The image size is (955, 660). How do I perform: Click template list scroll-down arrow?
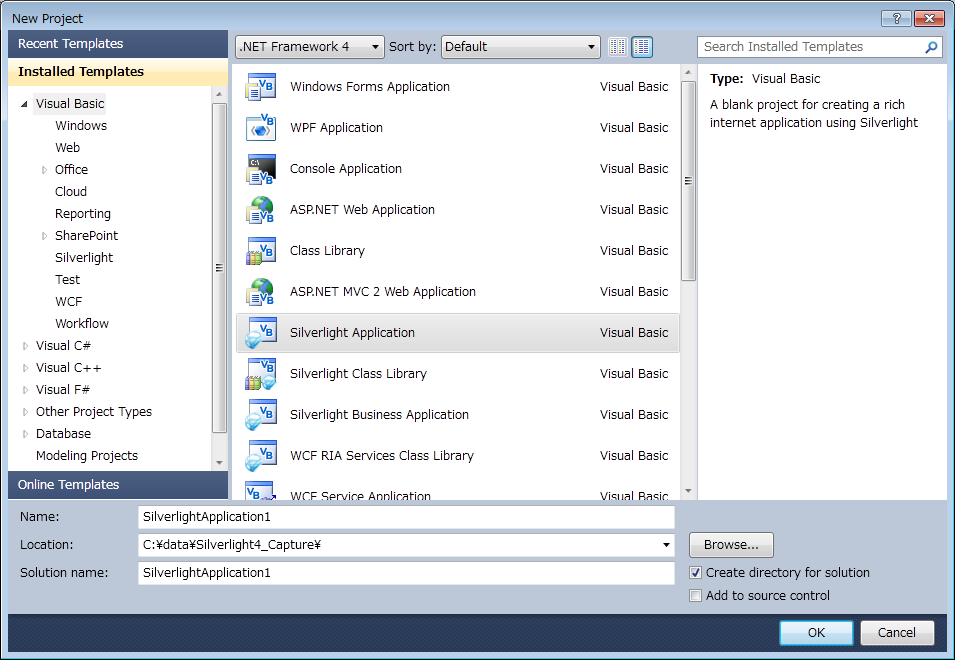click(x=688, y=491)
